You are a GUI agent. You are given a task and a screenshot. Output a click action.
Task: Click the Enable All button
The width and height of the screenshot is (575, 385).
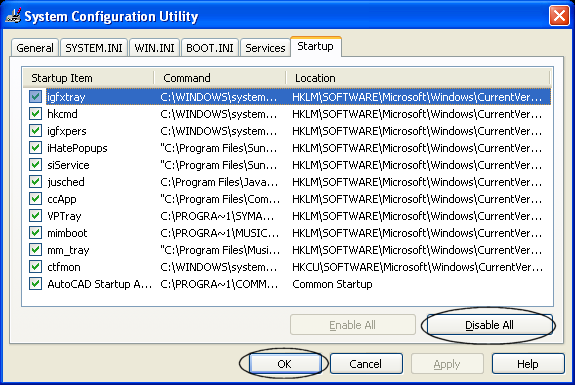tap(352, 325)
